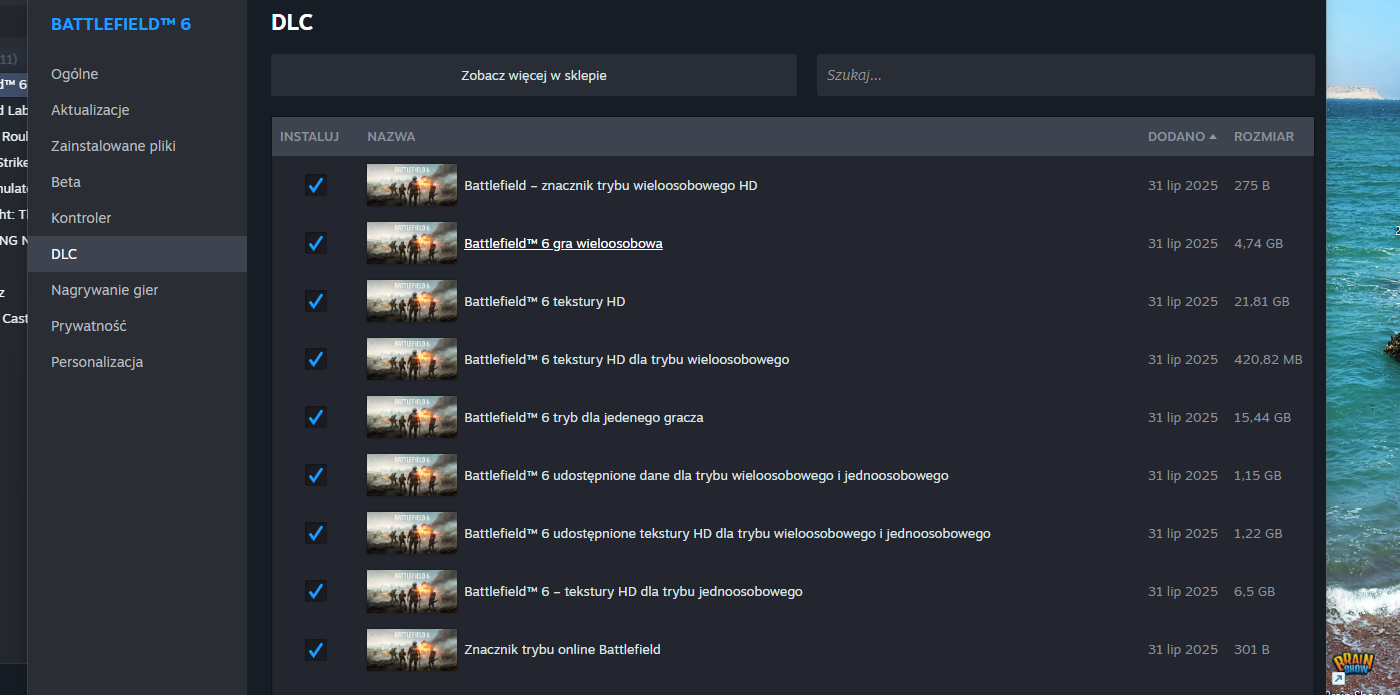Toggle tekstury HD dla trybu wieloosobowego checkbox
1400x695 pixels.
pos(316,359)
